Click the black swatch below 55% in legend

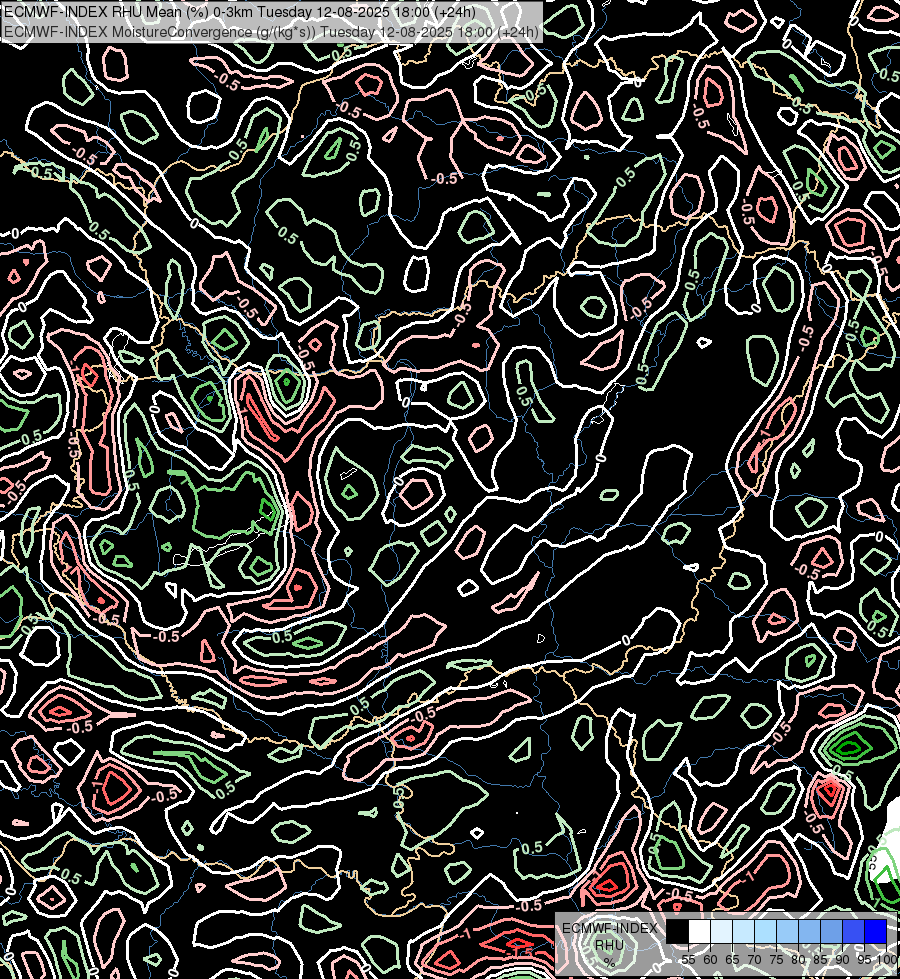point(678,931)
